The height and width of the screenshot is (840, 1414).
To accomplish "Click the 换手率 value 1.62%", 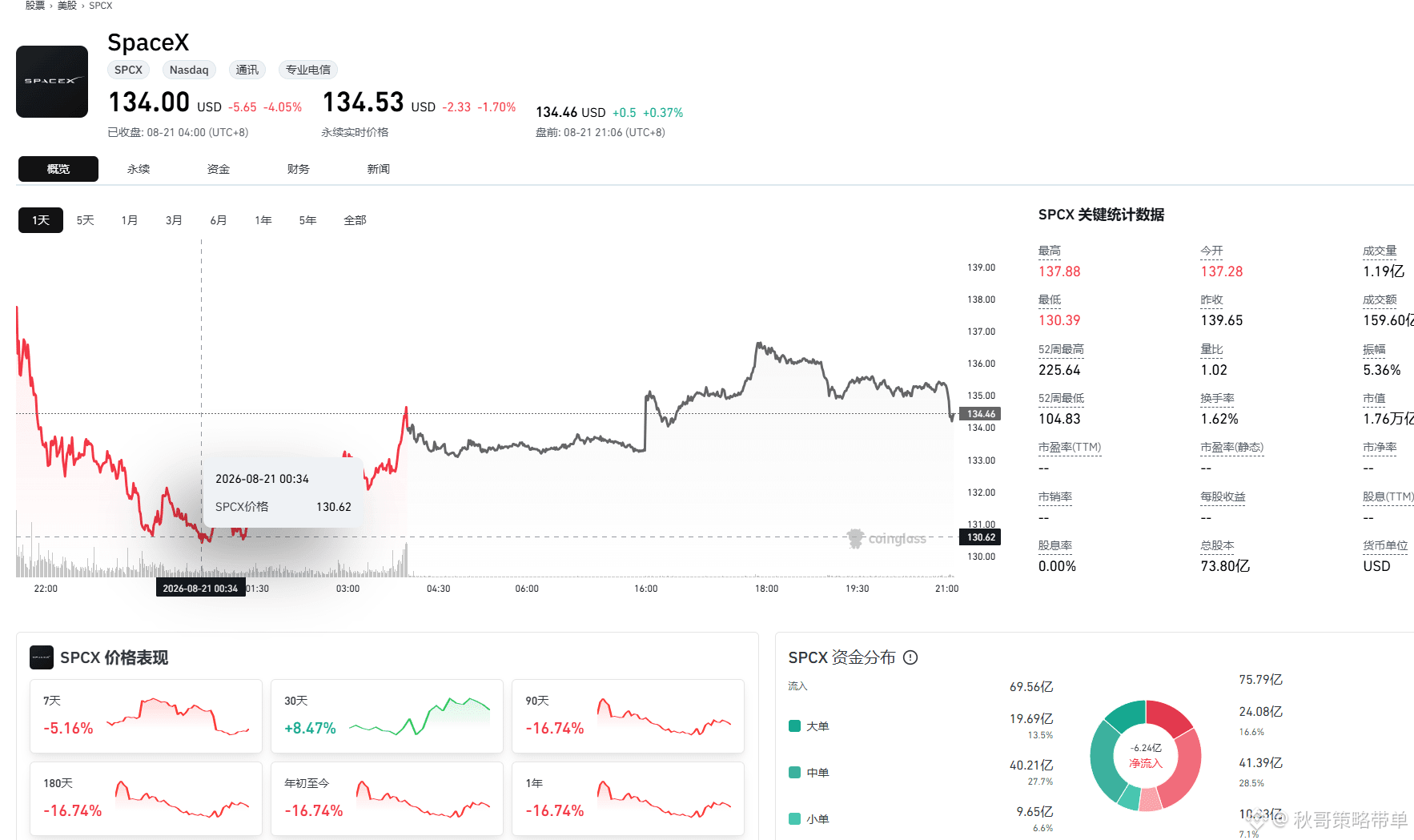I will 1219,419.
